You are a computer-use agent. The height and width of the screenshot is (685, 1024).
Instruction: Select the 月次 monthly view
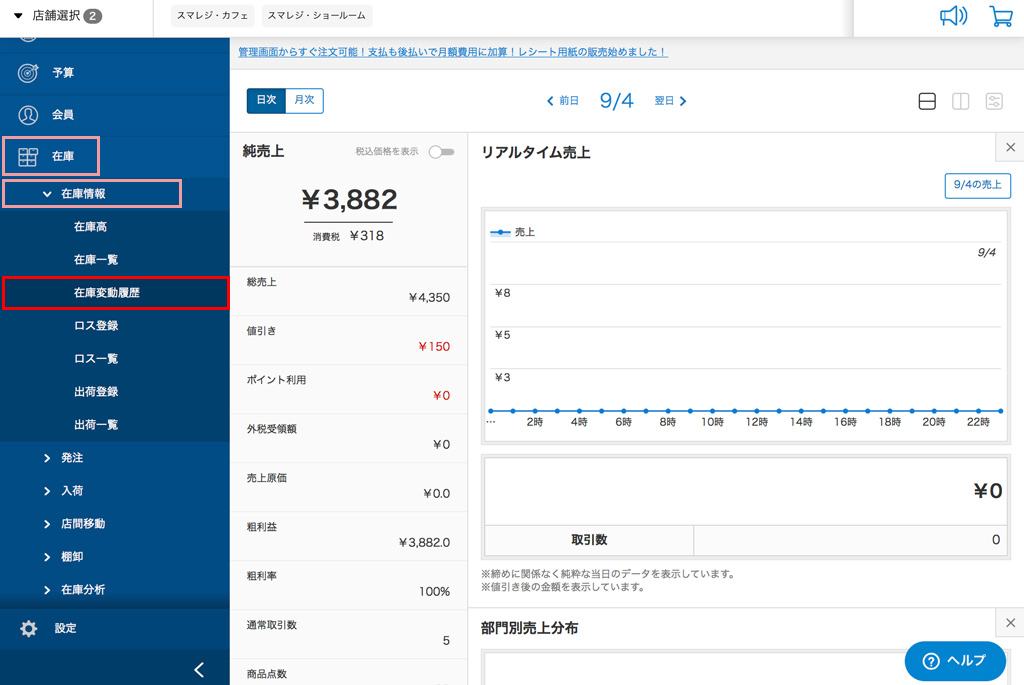(304, 100)
